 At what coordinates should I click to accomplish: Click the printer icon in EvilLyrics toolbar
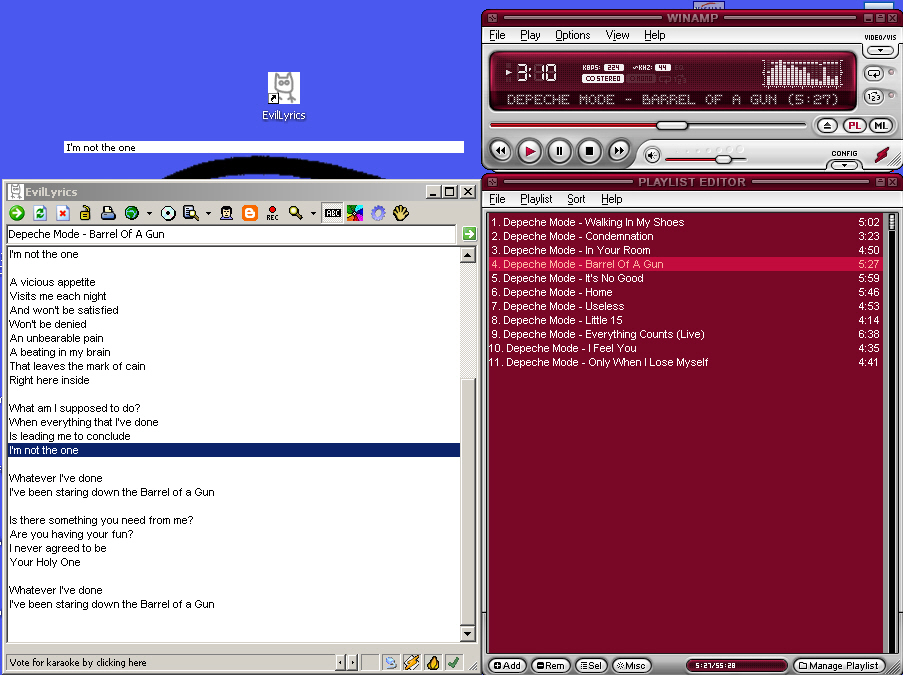[x=108, y=213]
